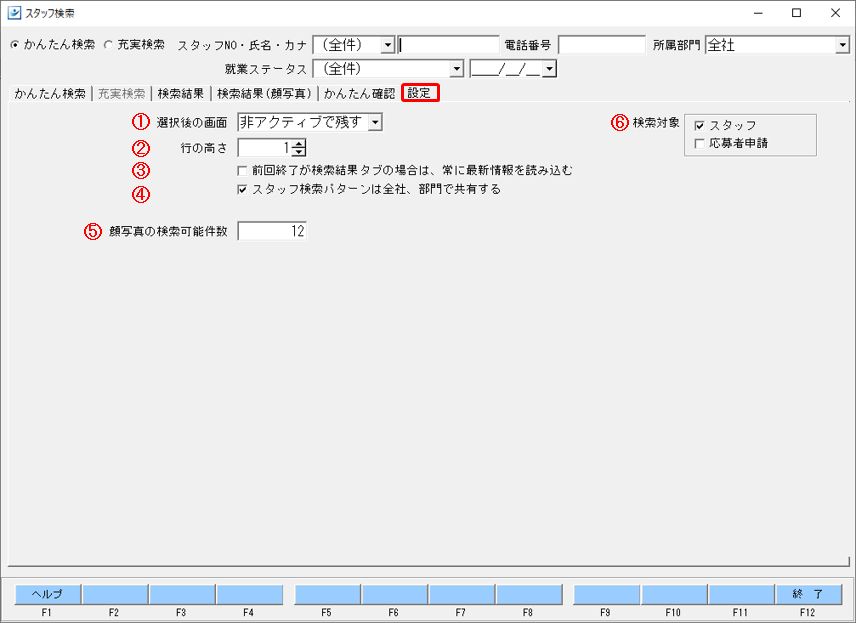Click the blank F10 function button
The image size is (856, 623).
coord(674,594)
